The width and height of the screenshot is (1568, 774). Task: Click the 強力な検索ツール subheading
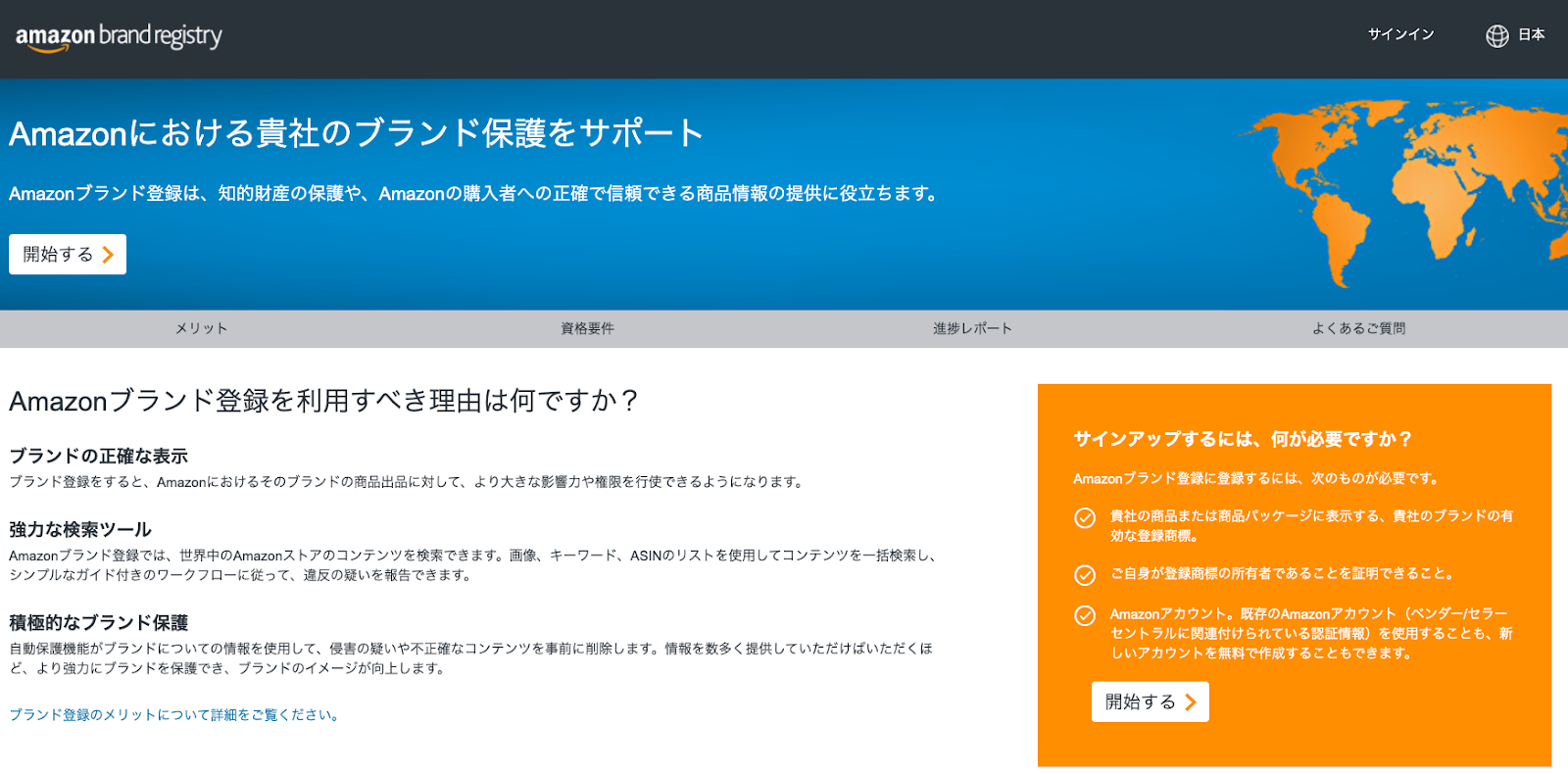pyautogui.click(x=80, y=529)
